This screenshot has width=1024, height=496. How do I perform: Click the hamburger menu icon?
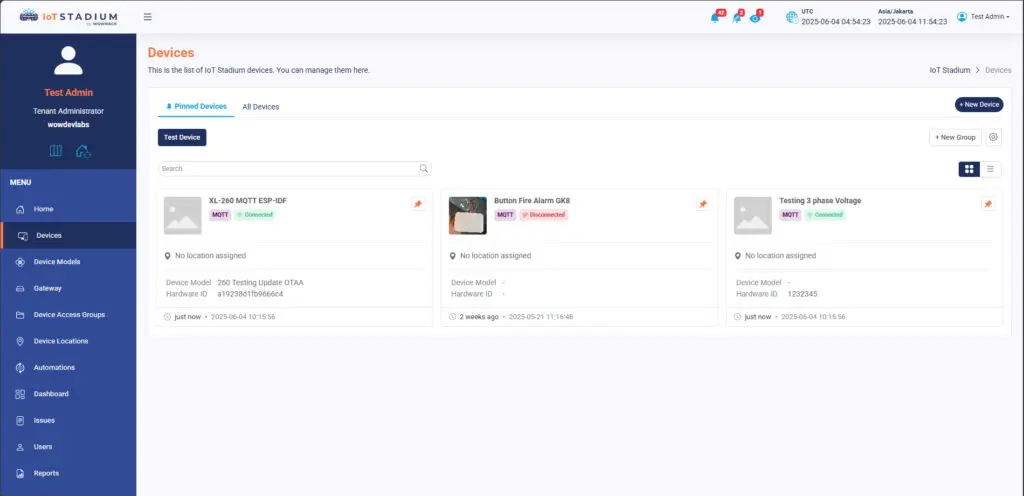(148, 17)
